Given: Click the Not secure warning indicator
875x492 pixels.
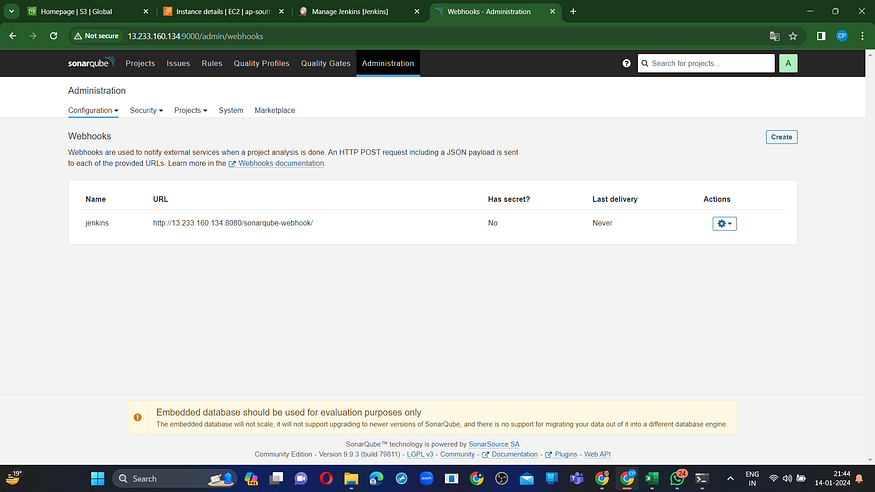Looking at the screenshot, I should (x=96, y=36).
